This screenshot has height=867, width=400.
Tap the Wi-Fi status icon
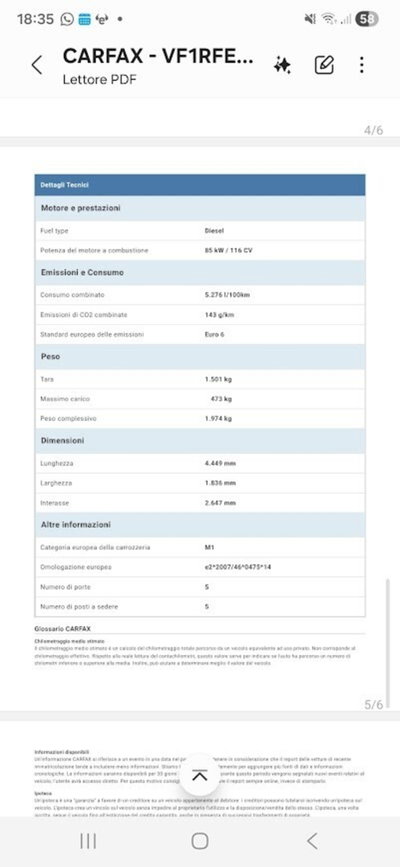tap(329, 19)
